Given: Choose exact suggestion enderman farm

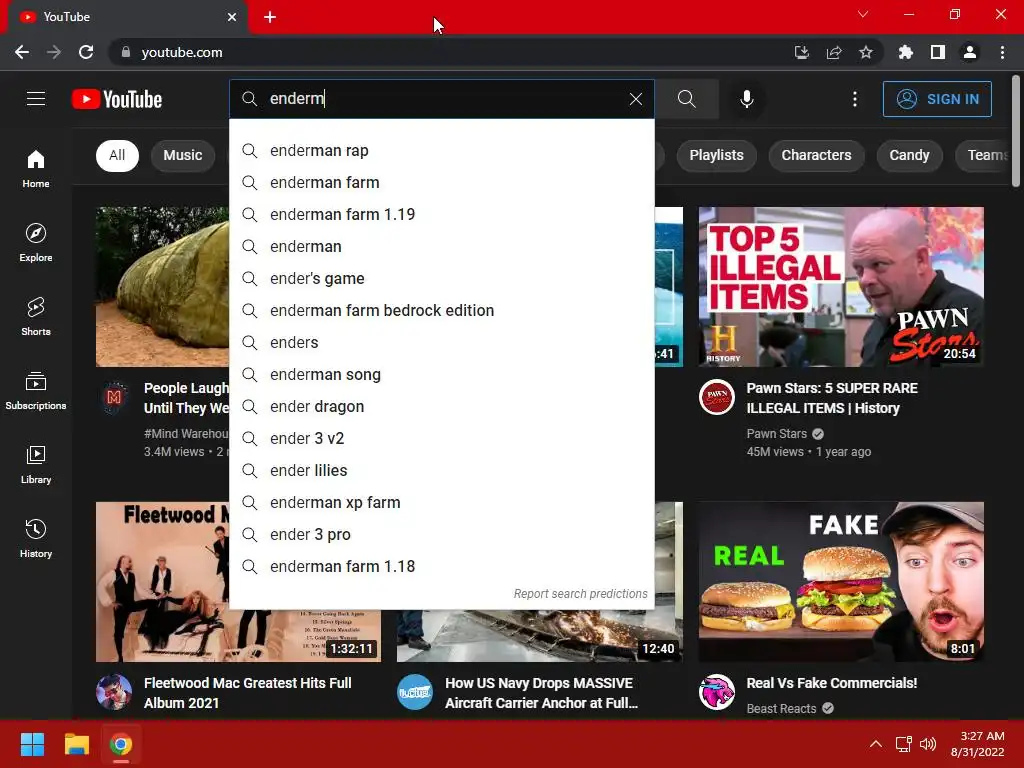Looking at the screenshot, I should [442, 183].
